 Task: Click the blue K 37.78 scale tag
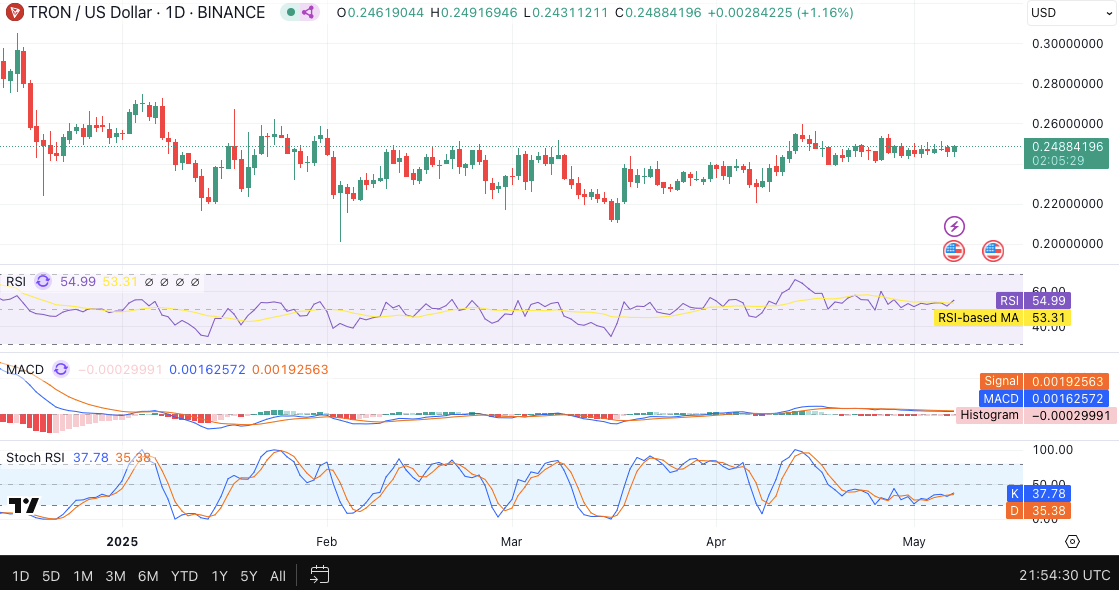click(x=1038, y=493)
